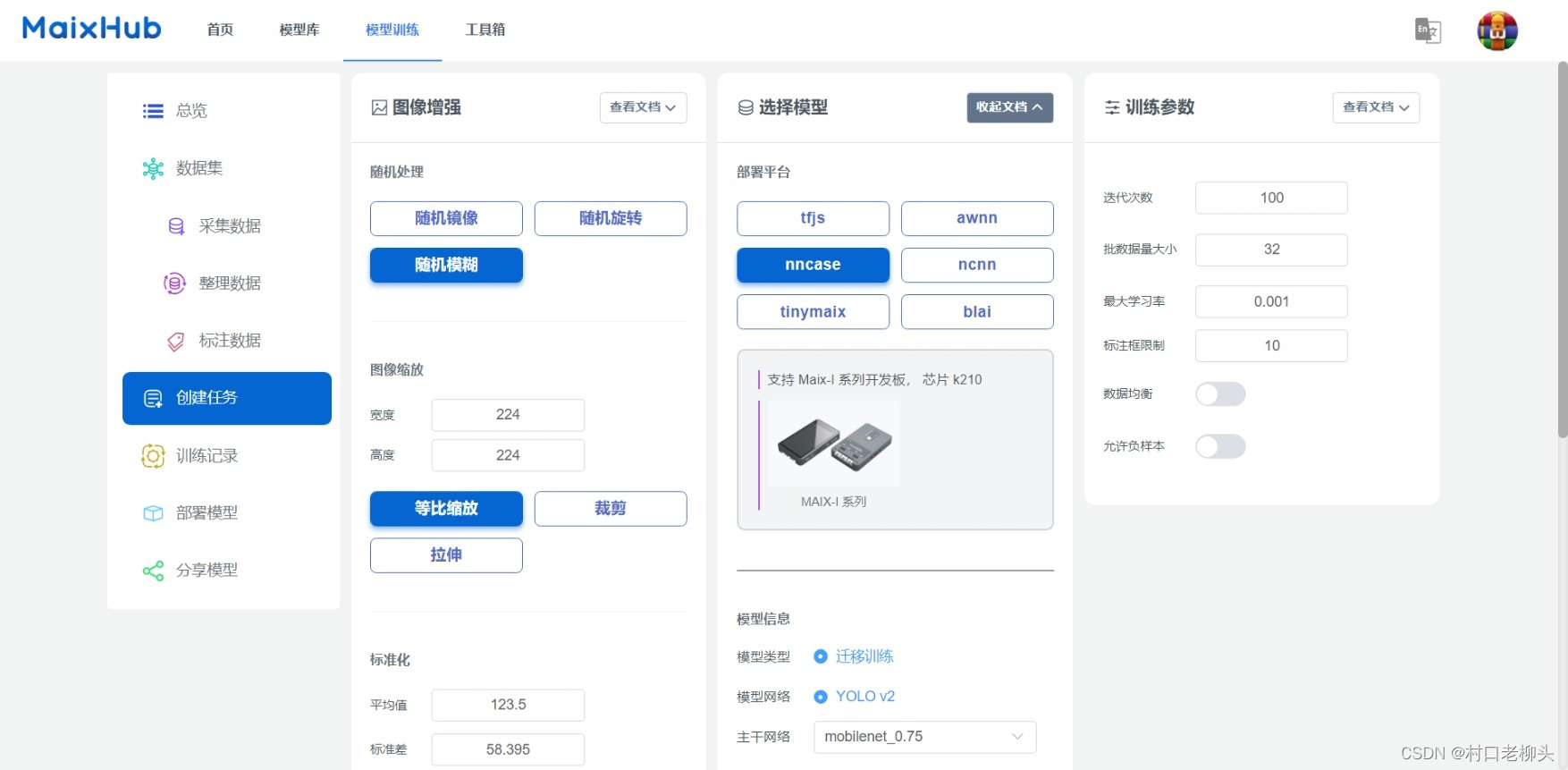Click the 整理数据 icon

[175, 283]
